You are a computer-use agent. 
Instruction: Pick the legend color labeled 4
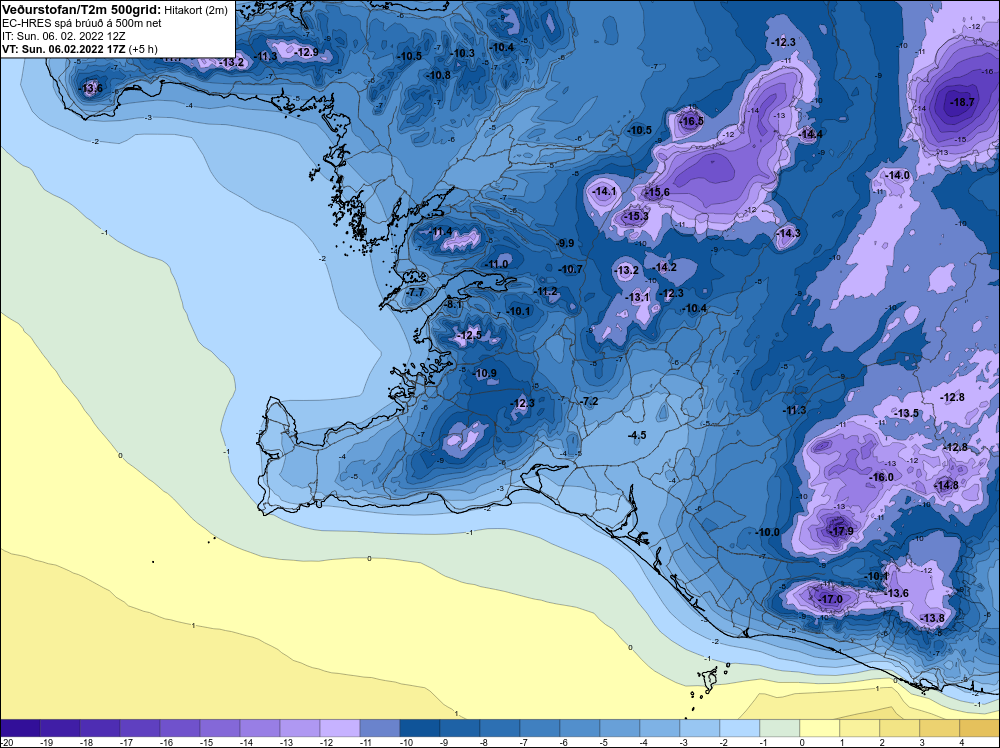tap(980, 728)
